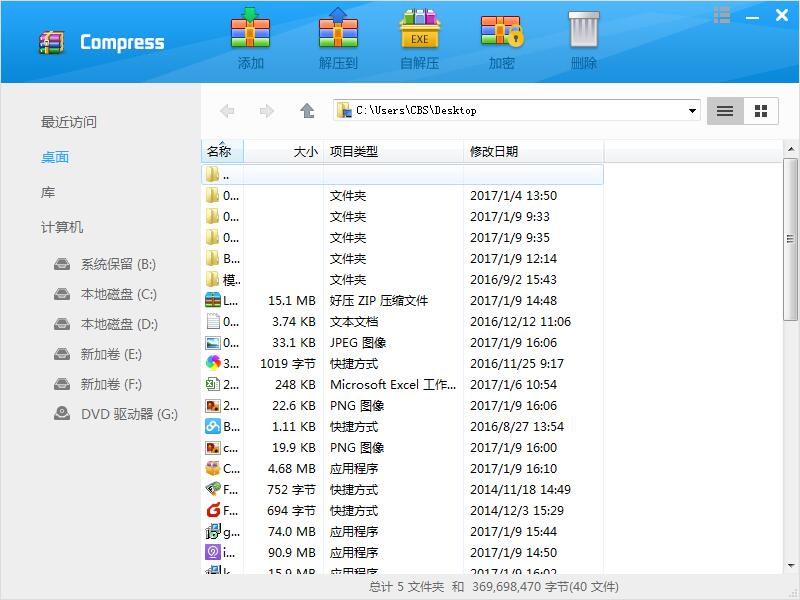Go back with the left arrow
Screen dimensions: 800x600
227,111
